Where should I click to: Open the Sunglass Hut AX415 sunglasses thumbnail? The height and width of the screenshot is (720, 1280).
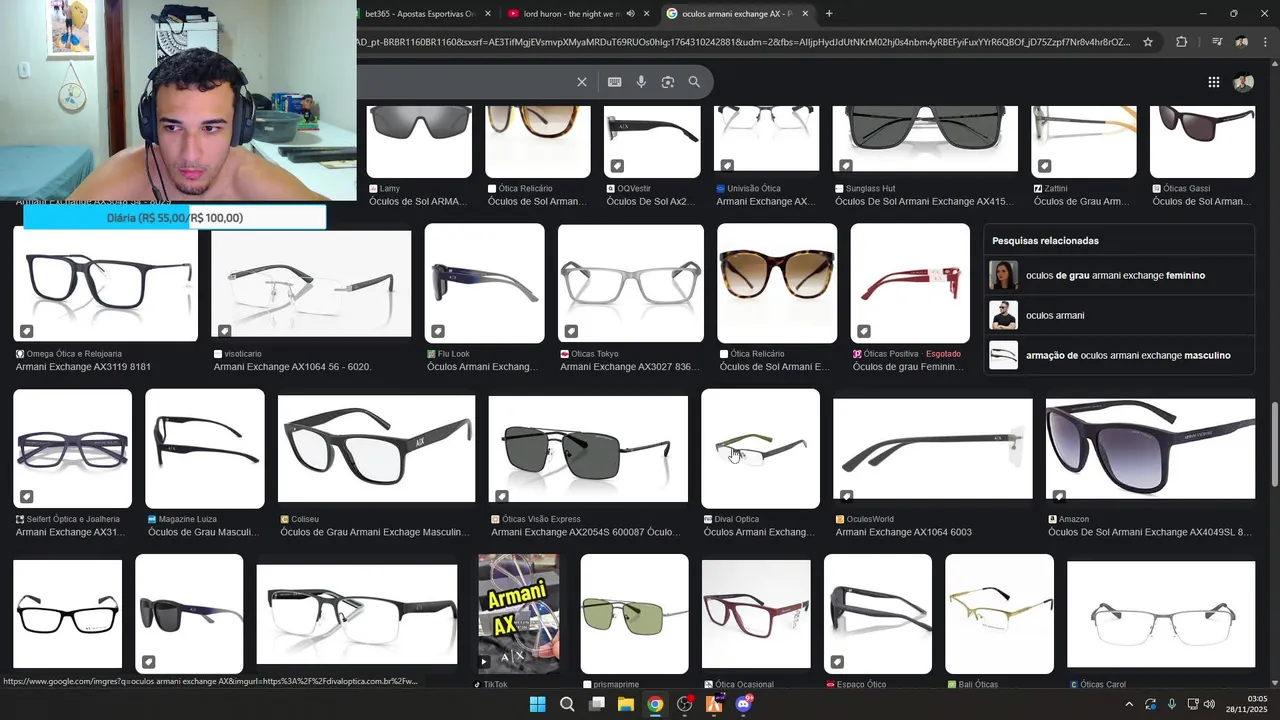click(x=925, y=139)
